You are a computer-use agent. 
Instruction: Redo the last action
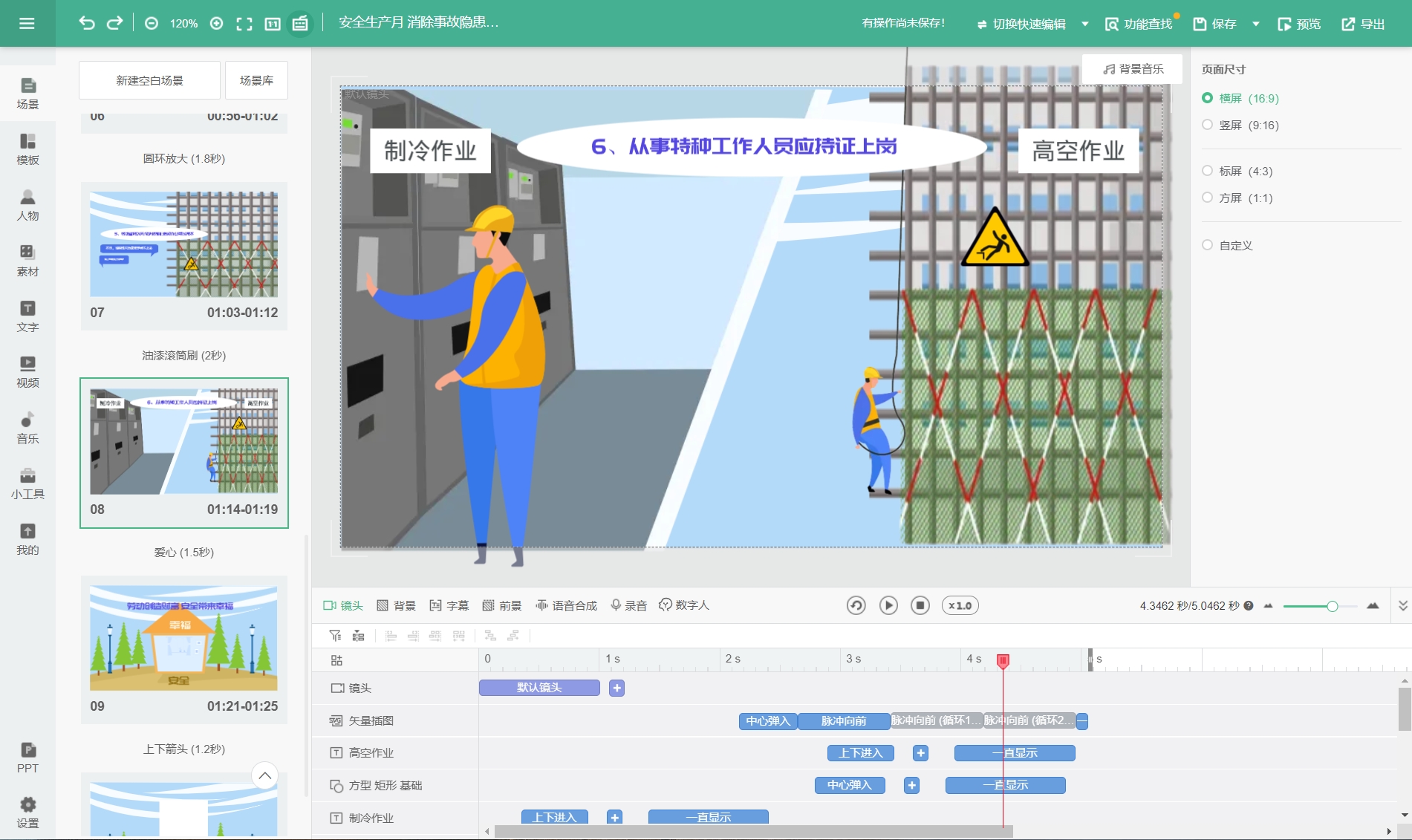coord(114,23)
